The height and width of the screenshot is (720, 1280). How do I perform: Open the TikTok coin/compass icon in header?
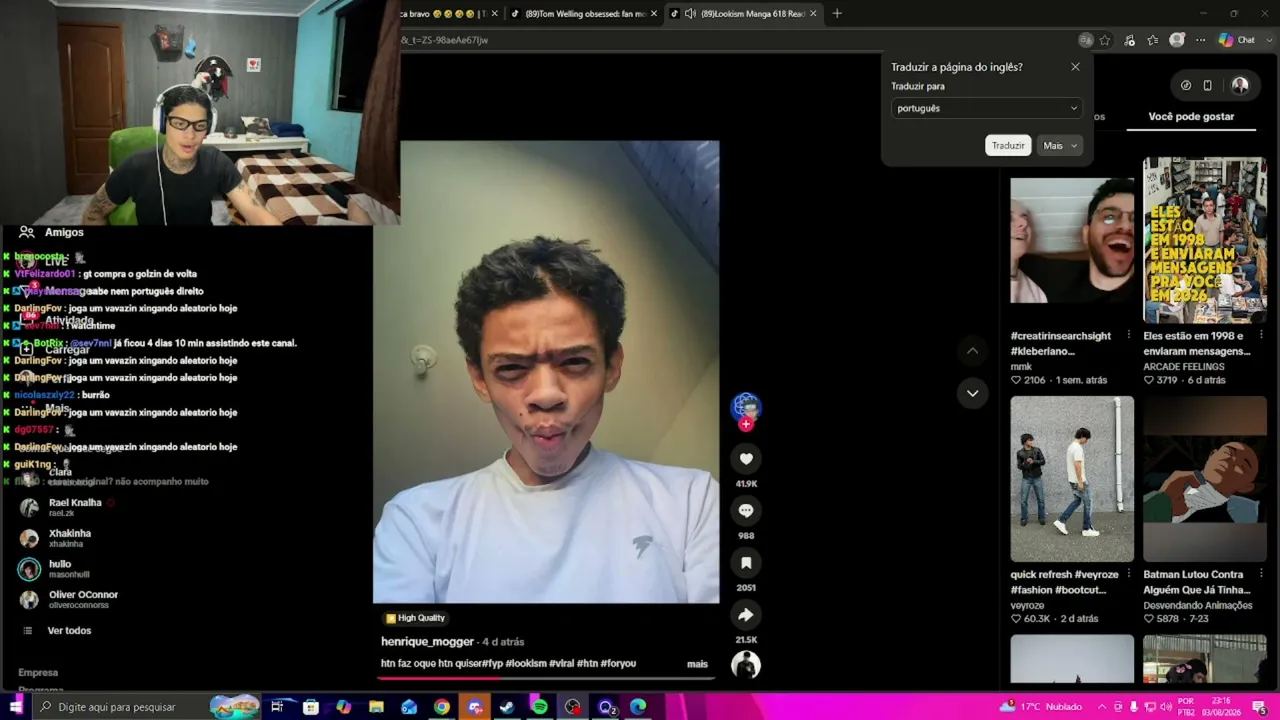(x=1186, y=85)
